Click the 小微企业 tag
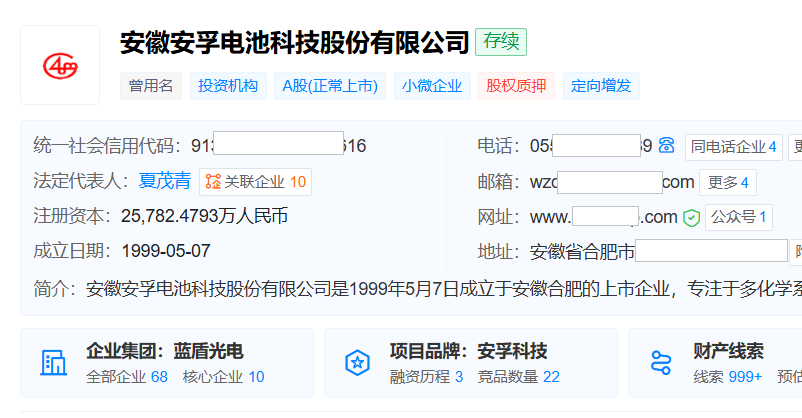The width and height of the screenshot is (802, 418). point(432,86)
